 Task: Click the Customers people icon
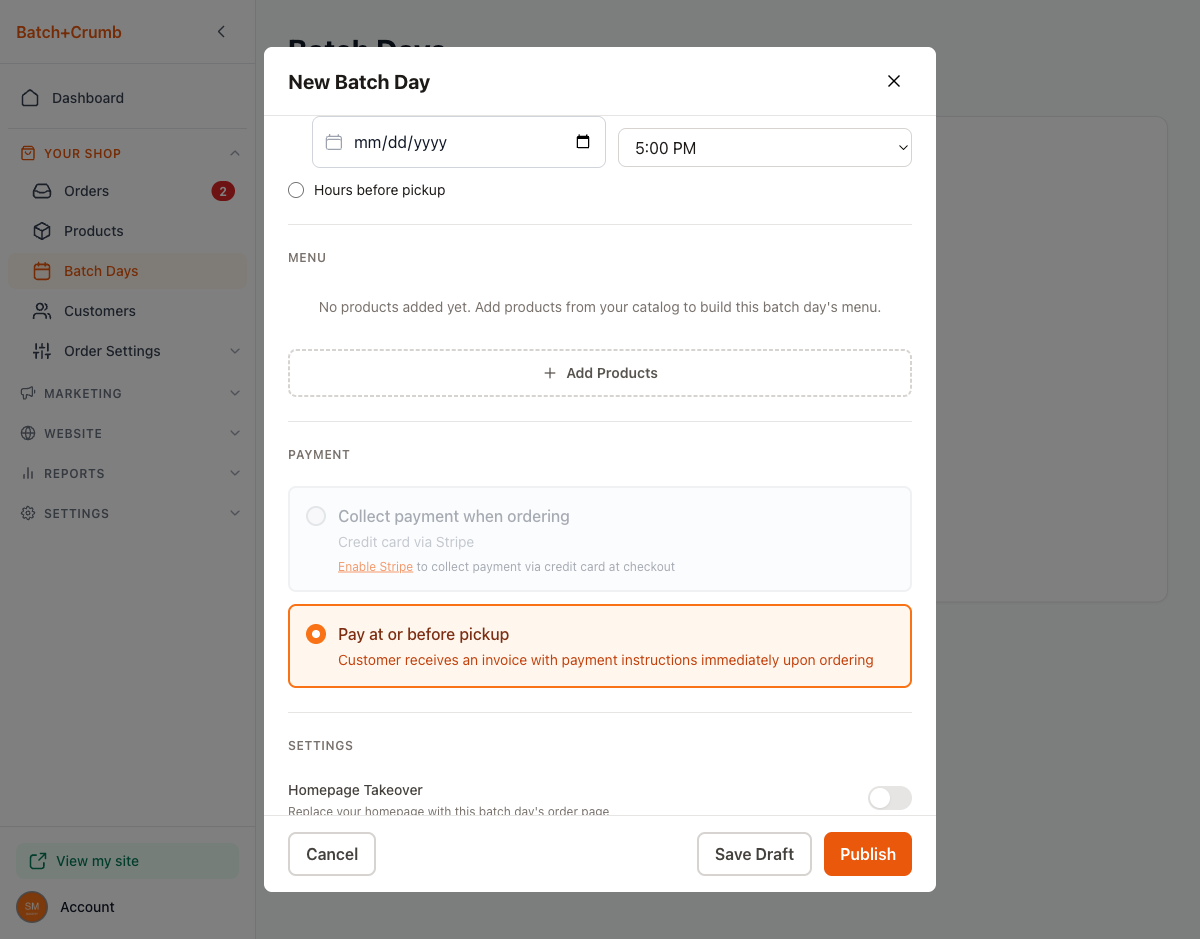pos(42,311)
